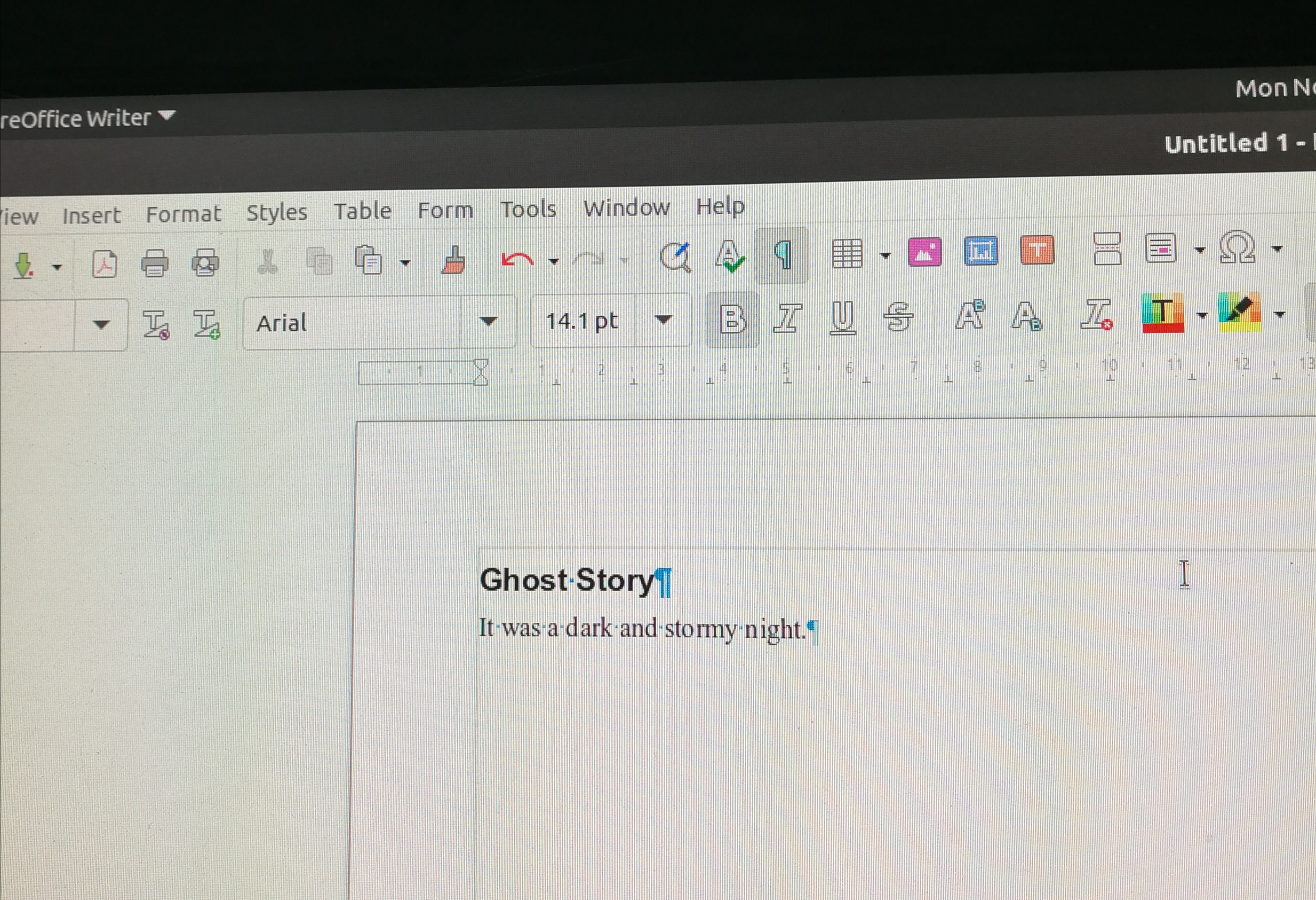Click the Undo arrow icon
This screenshot has width=1316, height=900.
click(517, 260)
